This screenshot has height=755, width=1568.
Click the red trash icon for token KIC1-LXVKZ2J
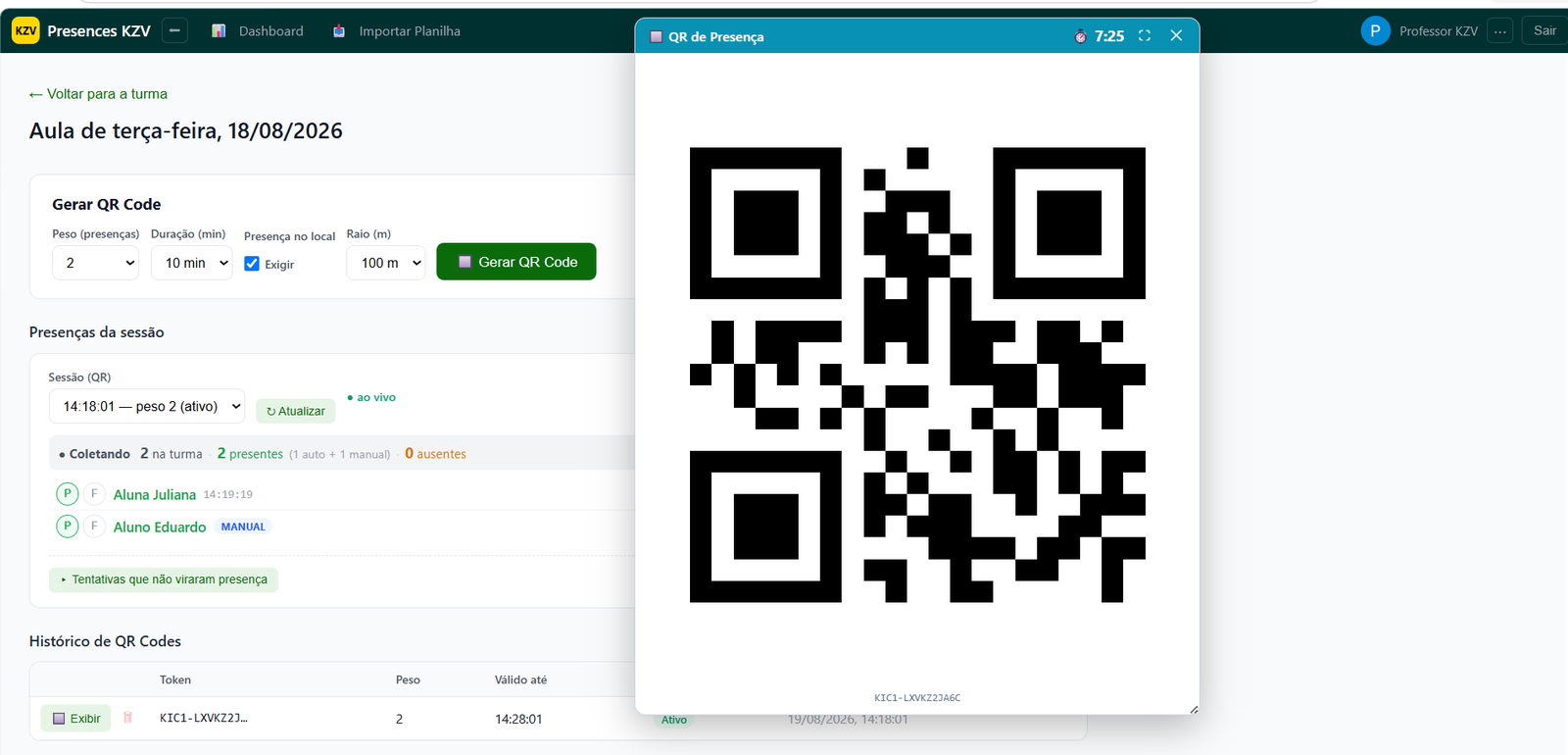coord(127,718)
